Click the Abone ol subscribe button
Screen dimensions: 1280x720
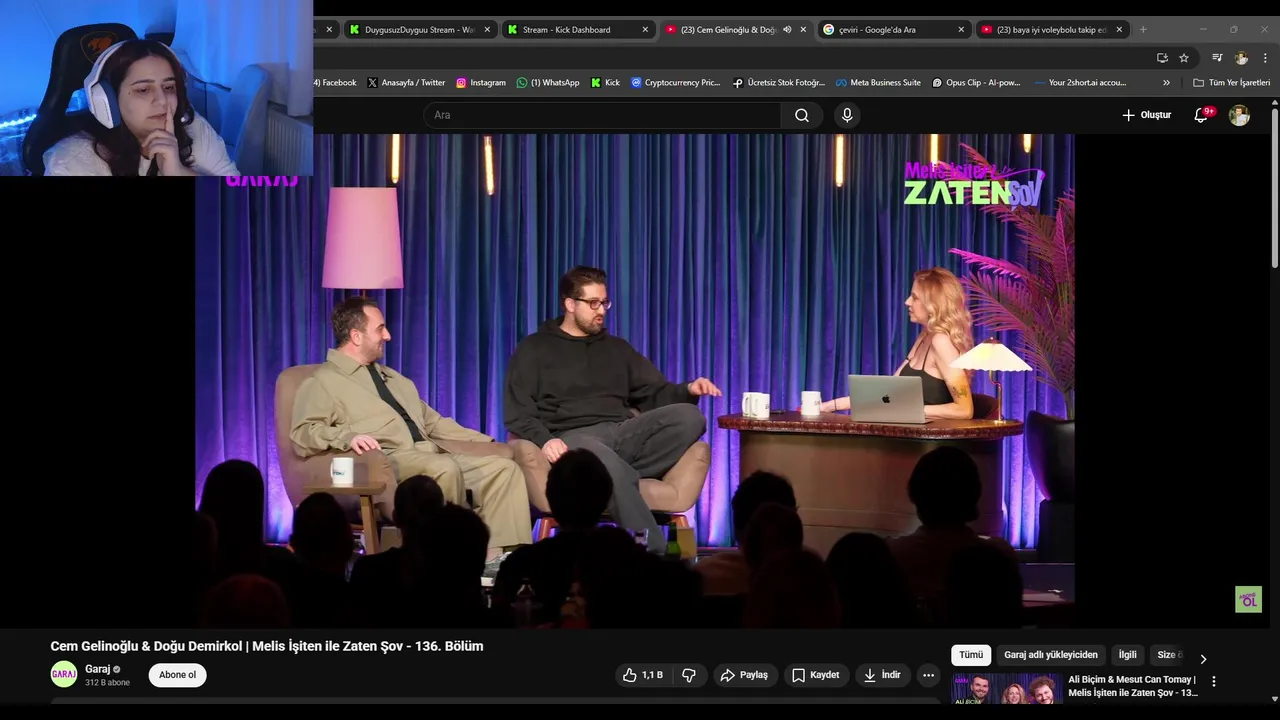177,675
